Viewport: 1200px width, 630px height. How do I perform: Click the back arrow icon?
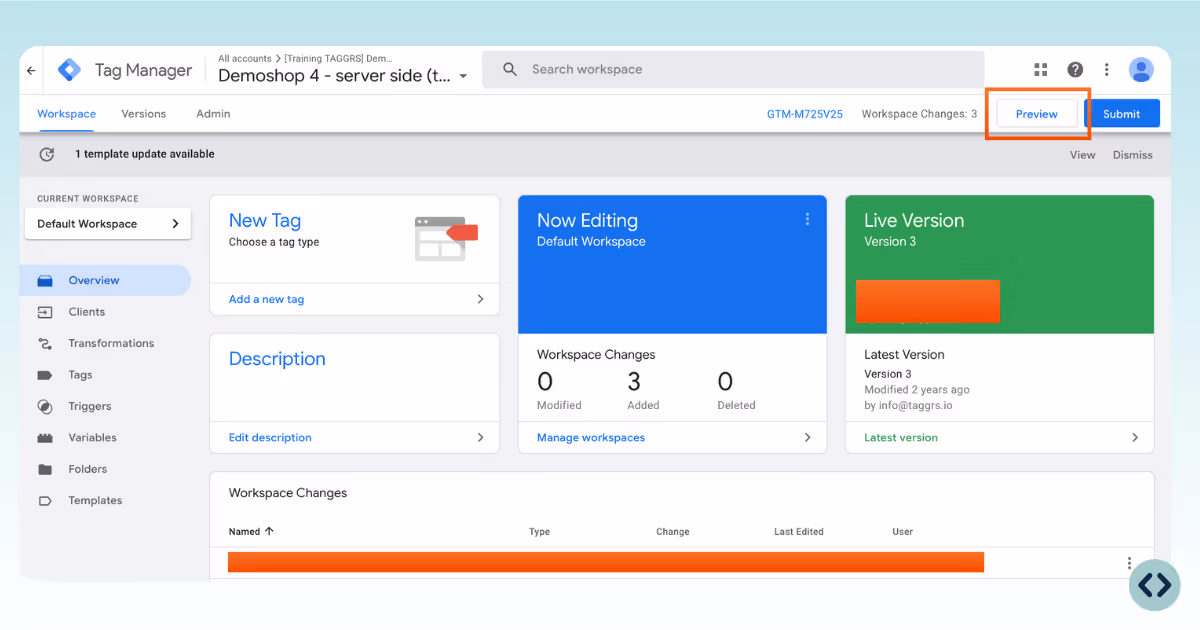tap(31, 71)
